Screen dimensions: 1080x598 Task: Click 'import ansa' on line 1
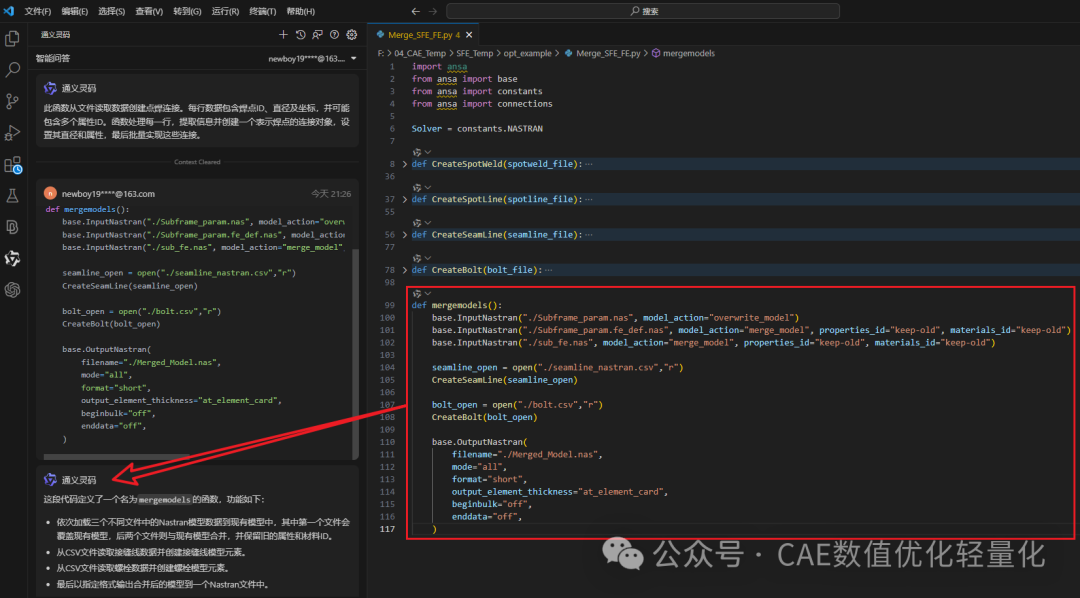pos(439,67)
